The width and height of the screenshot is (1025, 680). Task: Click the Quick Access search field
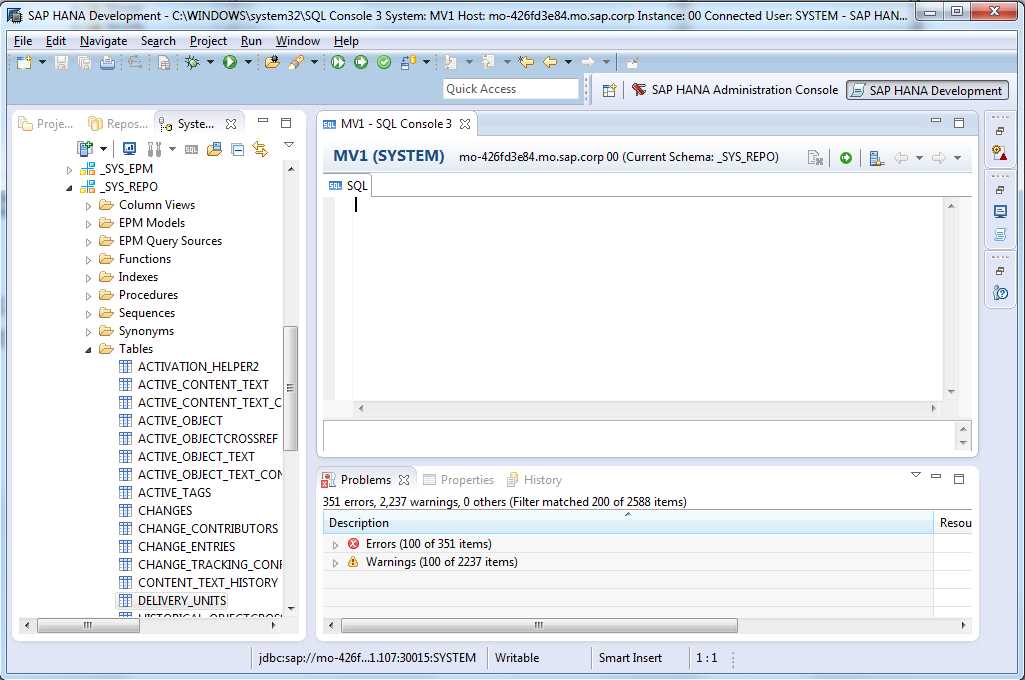coord(511,89)
